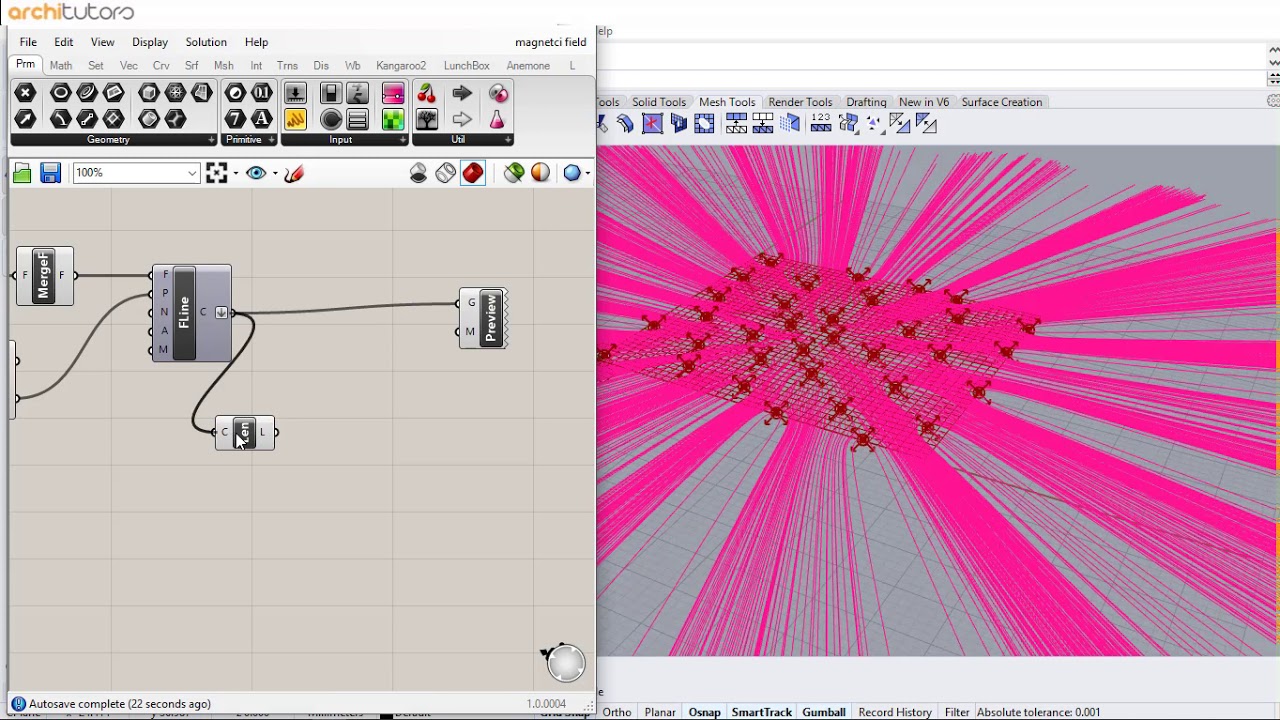This screenshot has width=1280, height=720.
Task: Toggle Filter in the Rhino status bar
Action: click(x=957, y=712)
